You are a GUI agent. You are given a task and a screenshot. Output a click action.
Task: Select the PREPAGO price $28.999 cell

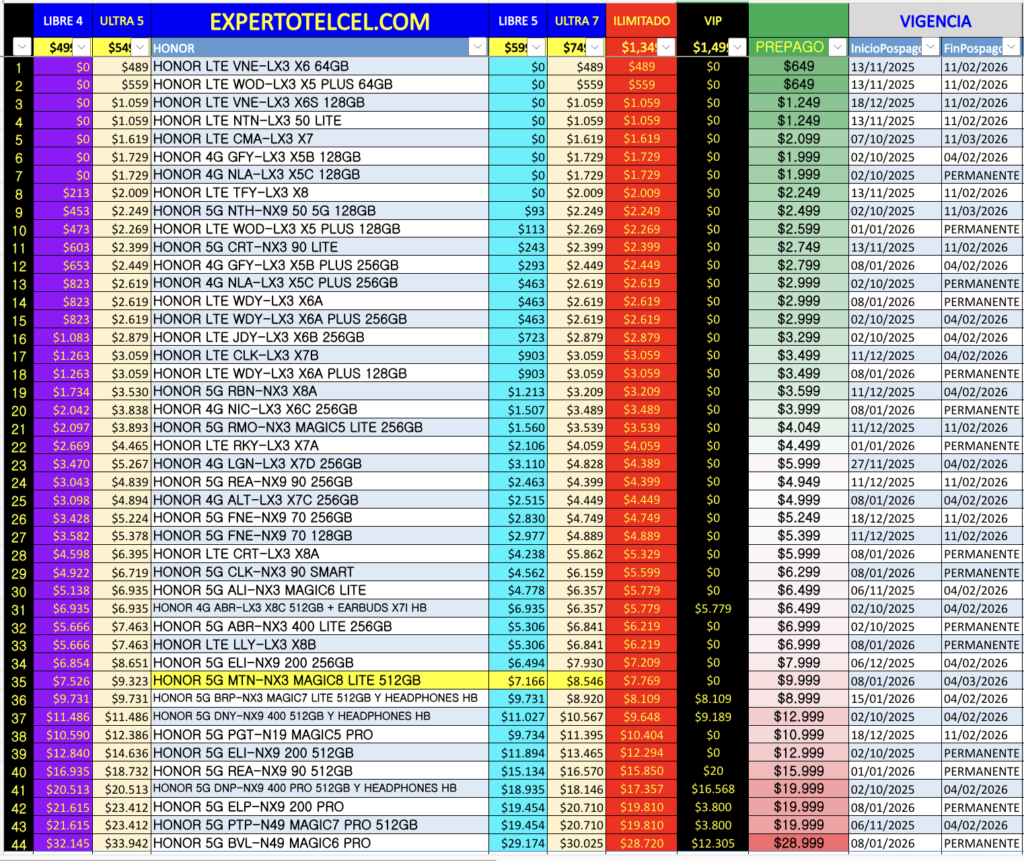(x=798, y=843)
